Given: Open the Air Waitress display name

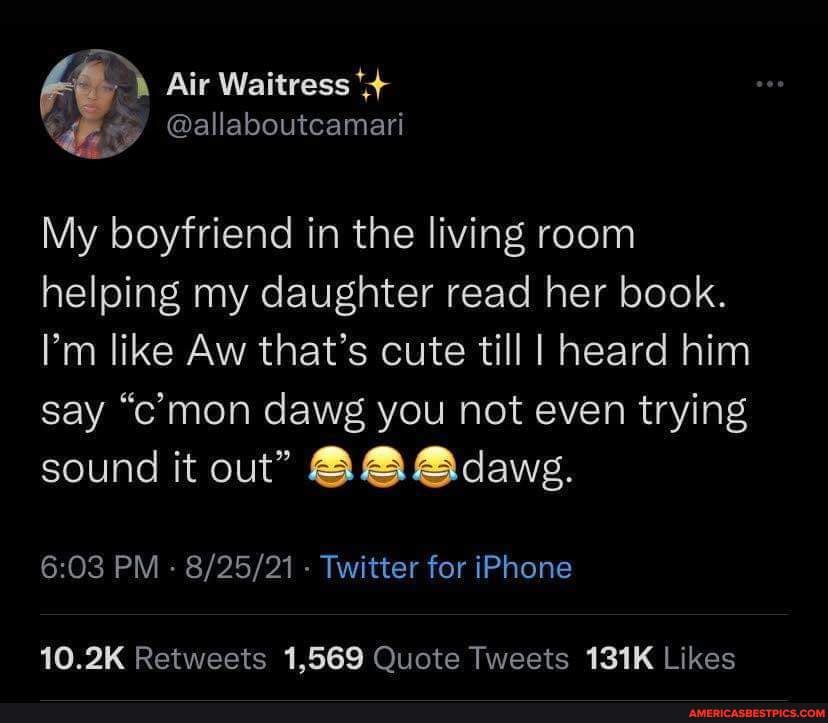Looking at the screenshot, I should click(258, 84).
